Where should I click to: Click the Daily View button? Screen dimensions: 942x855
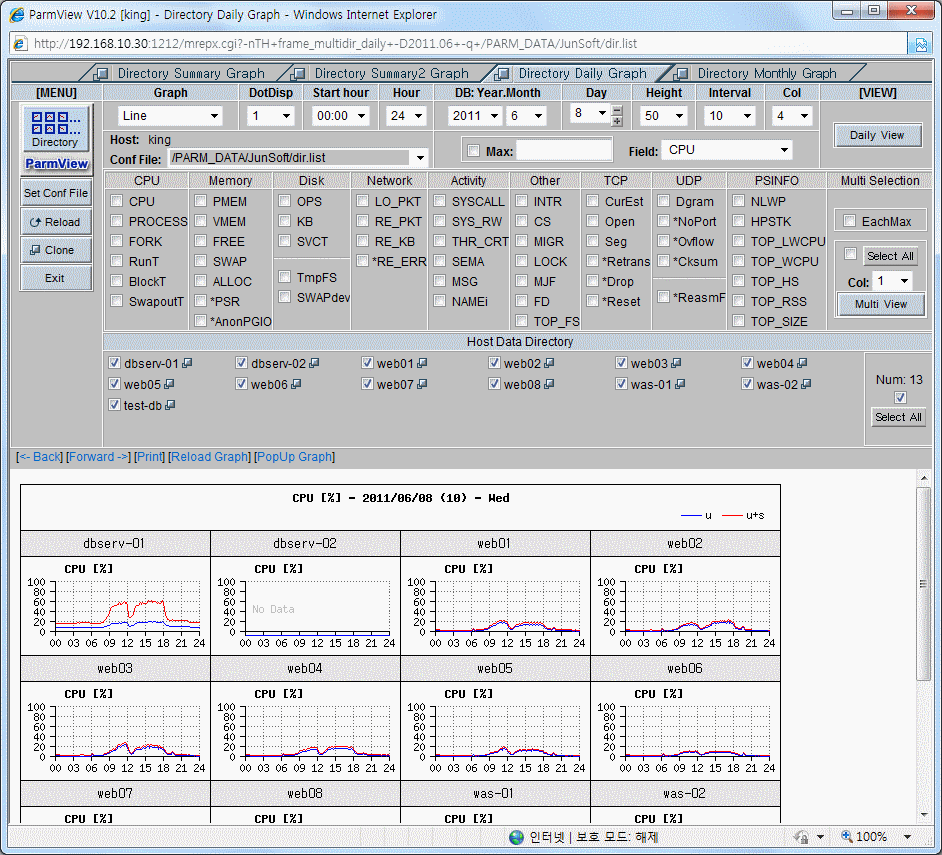tap(877, 135)
